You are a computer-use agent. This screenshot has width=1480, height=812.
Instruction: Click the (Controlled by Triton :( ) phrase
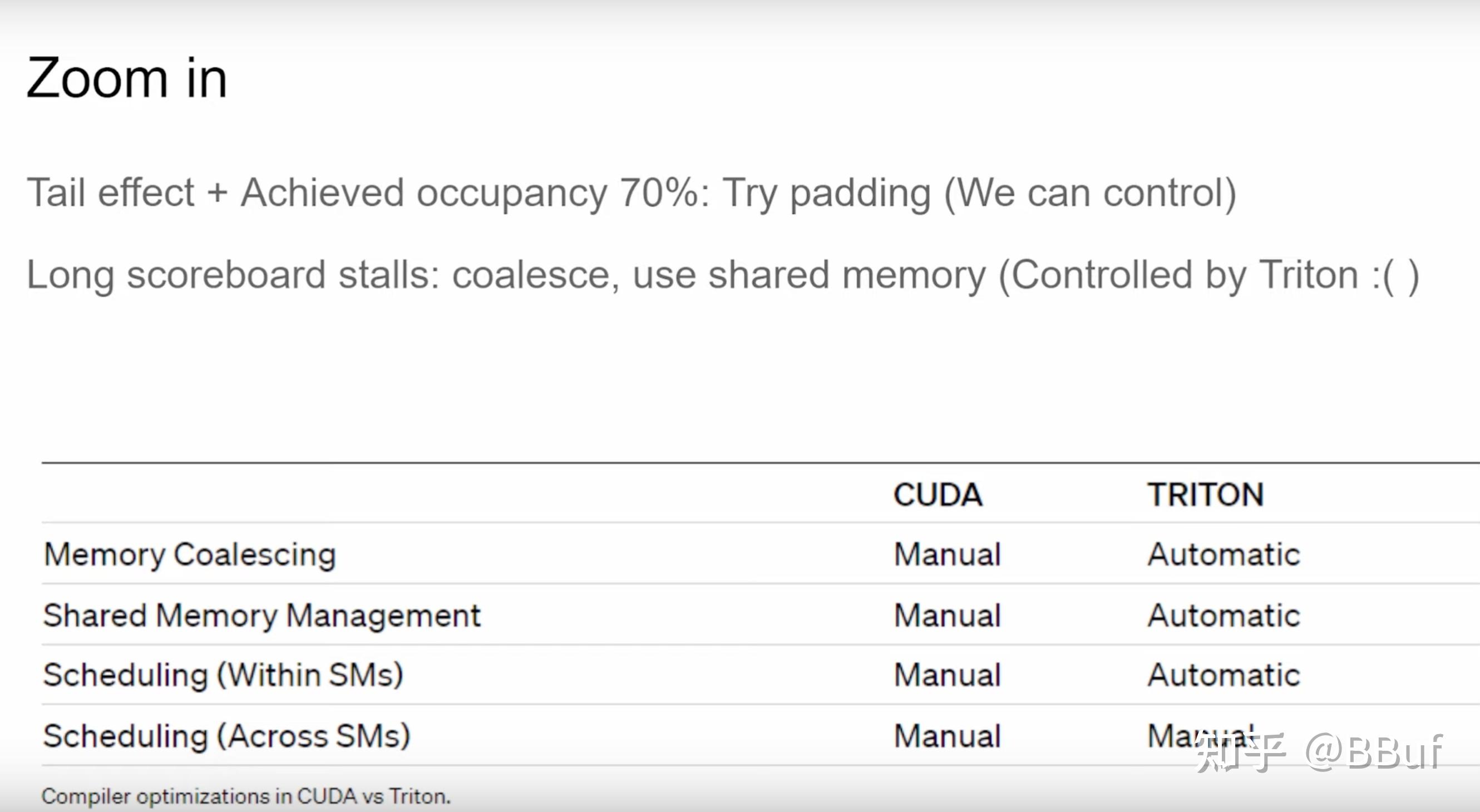click(1209, 276)
